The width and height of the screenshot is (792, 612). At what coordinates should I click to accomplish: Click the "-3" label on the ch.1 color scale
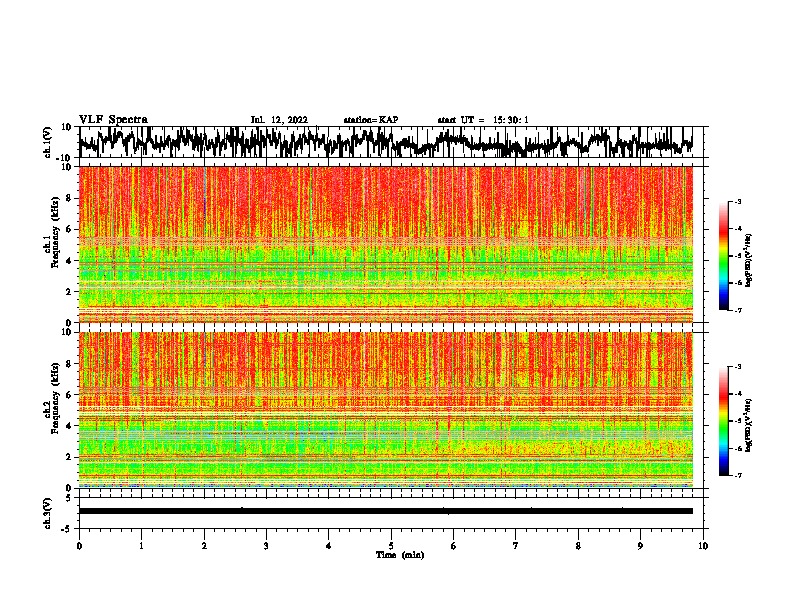point(738,201)
